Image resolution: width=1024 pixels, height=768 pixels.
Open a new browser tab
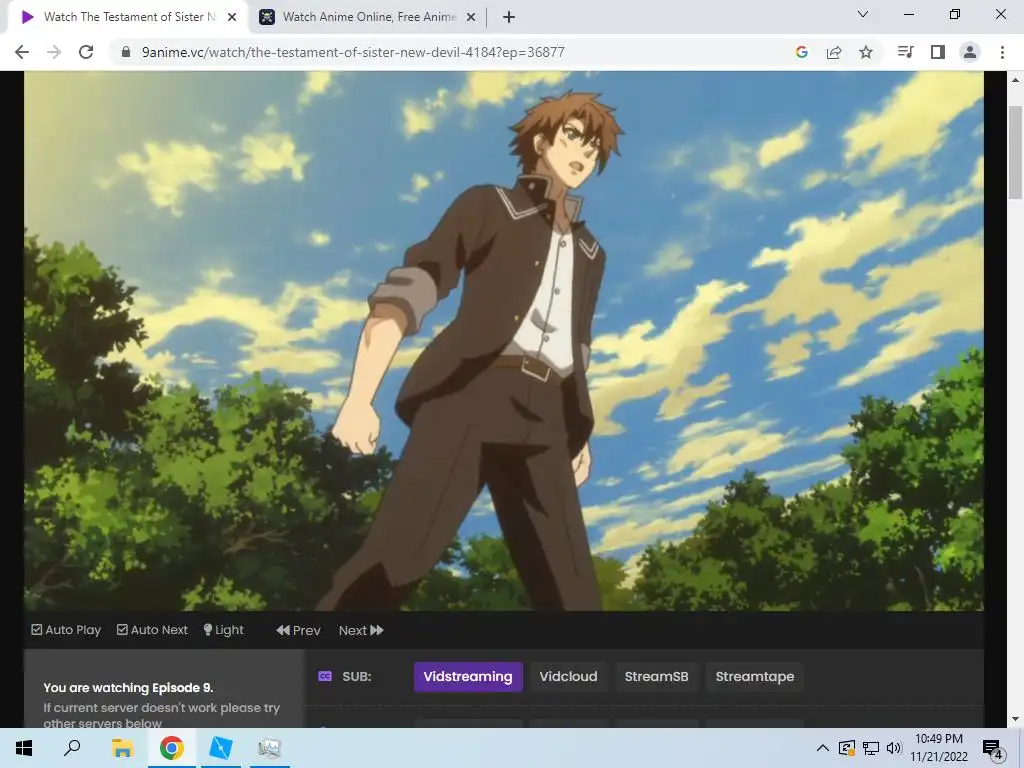509,17
